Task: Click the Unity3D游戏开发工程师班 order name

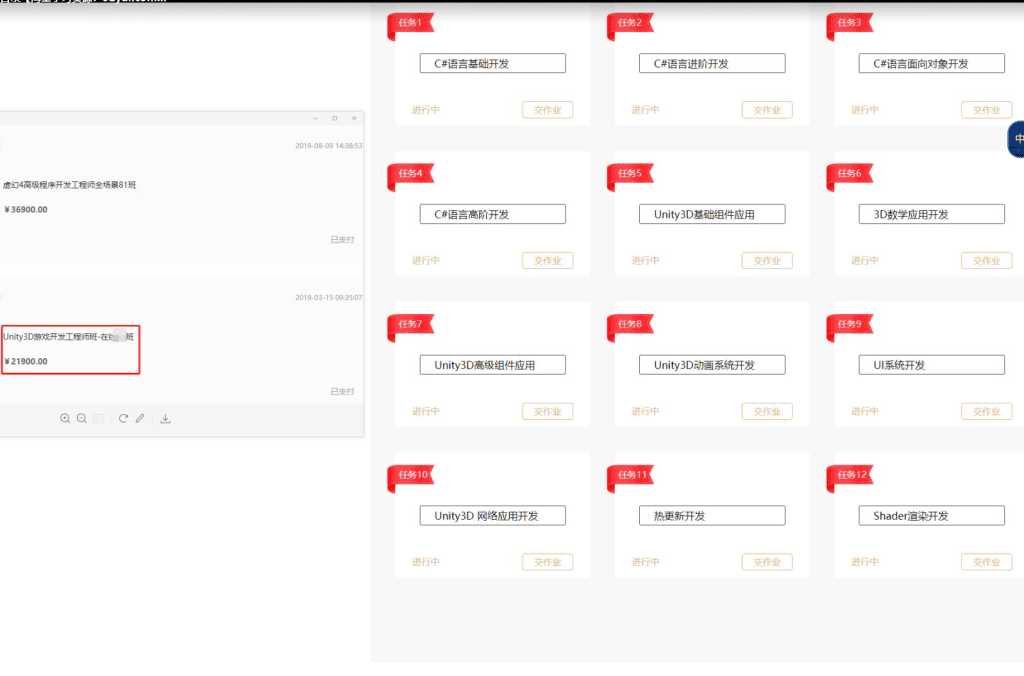Action: pos(69,337)
